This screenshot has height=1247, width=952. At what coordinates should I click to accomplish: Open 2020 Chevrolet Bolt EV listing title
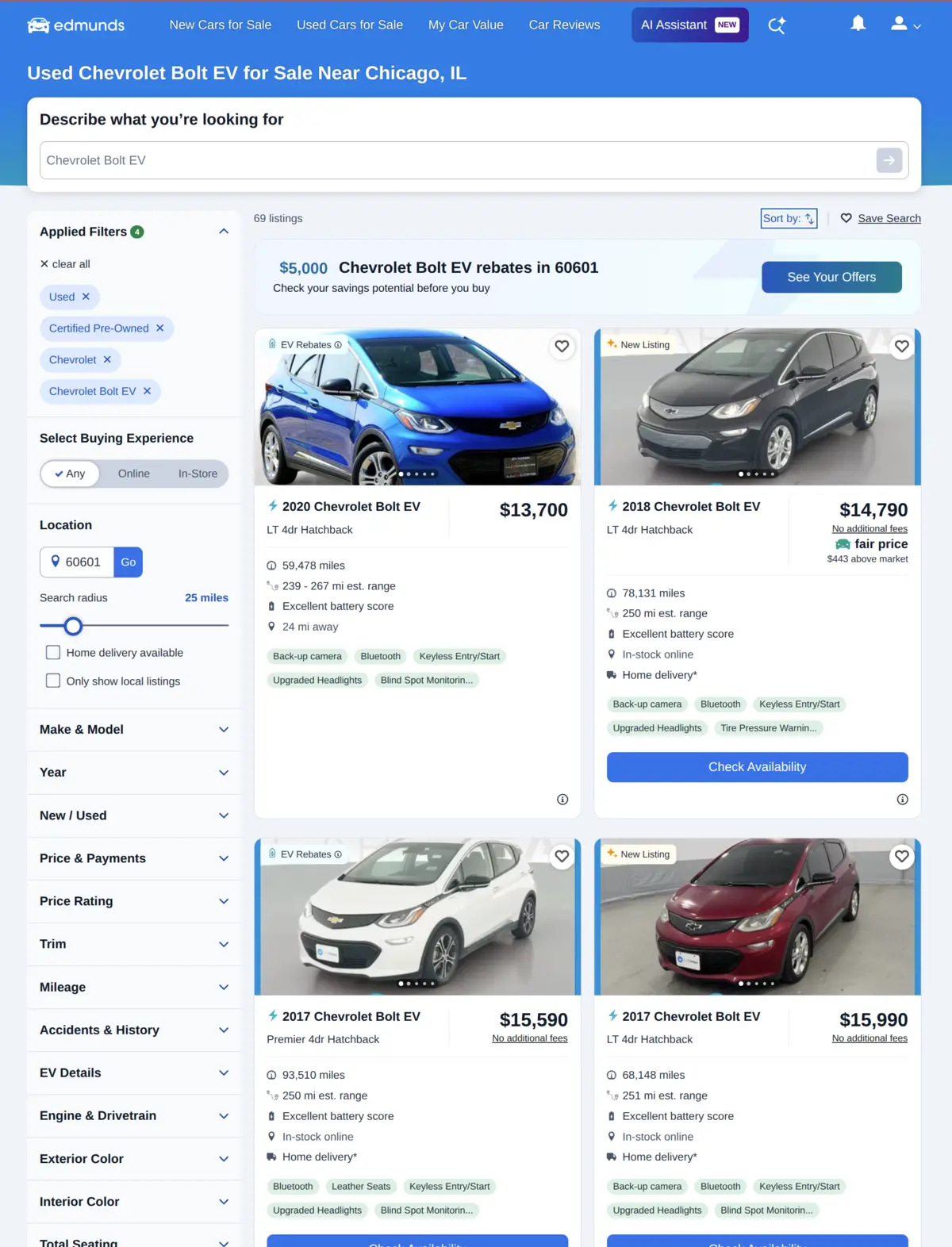point(351,507)
